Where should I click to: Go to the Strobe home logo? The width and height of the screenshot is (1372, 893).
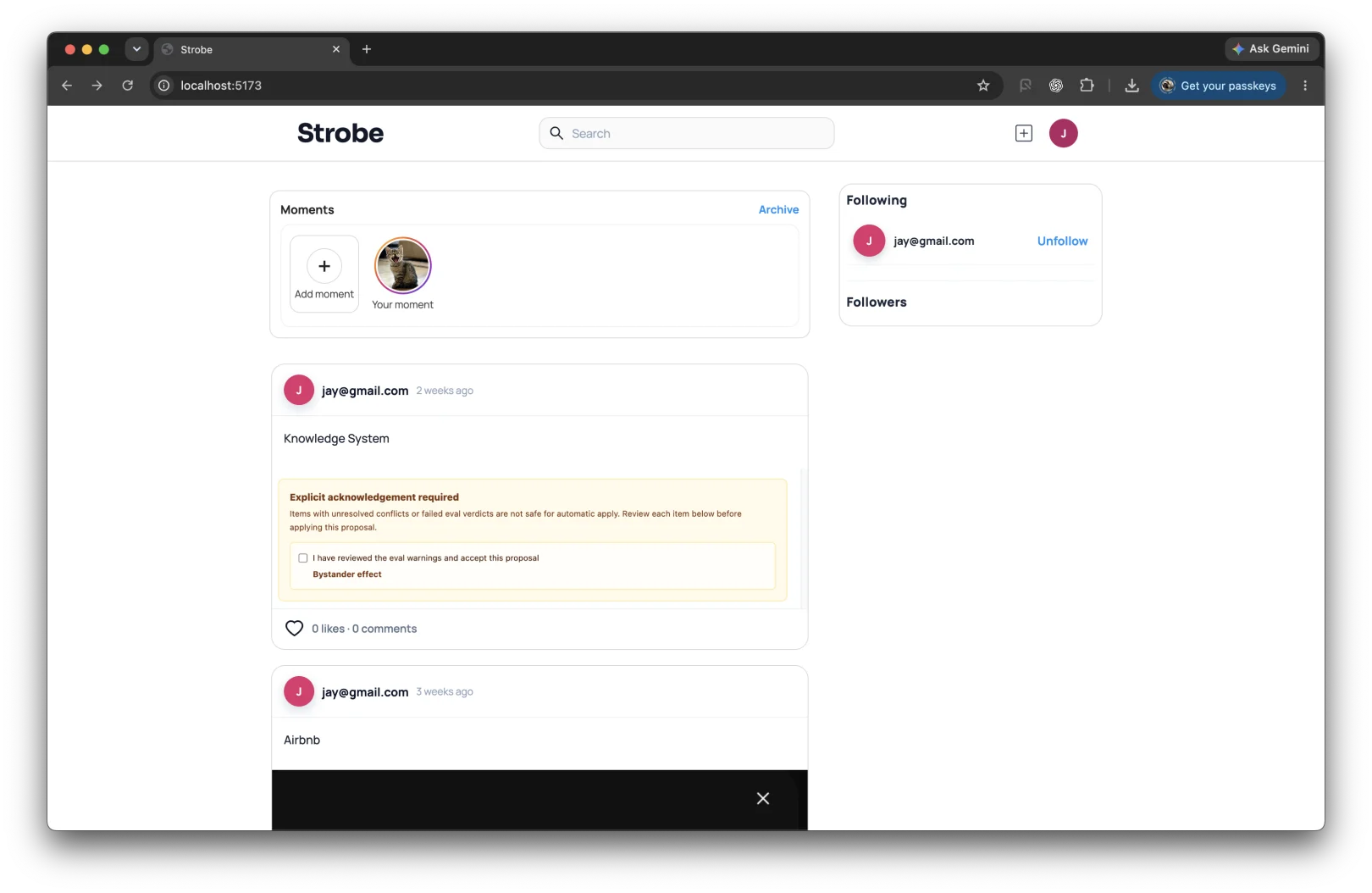click(340, 133)
